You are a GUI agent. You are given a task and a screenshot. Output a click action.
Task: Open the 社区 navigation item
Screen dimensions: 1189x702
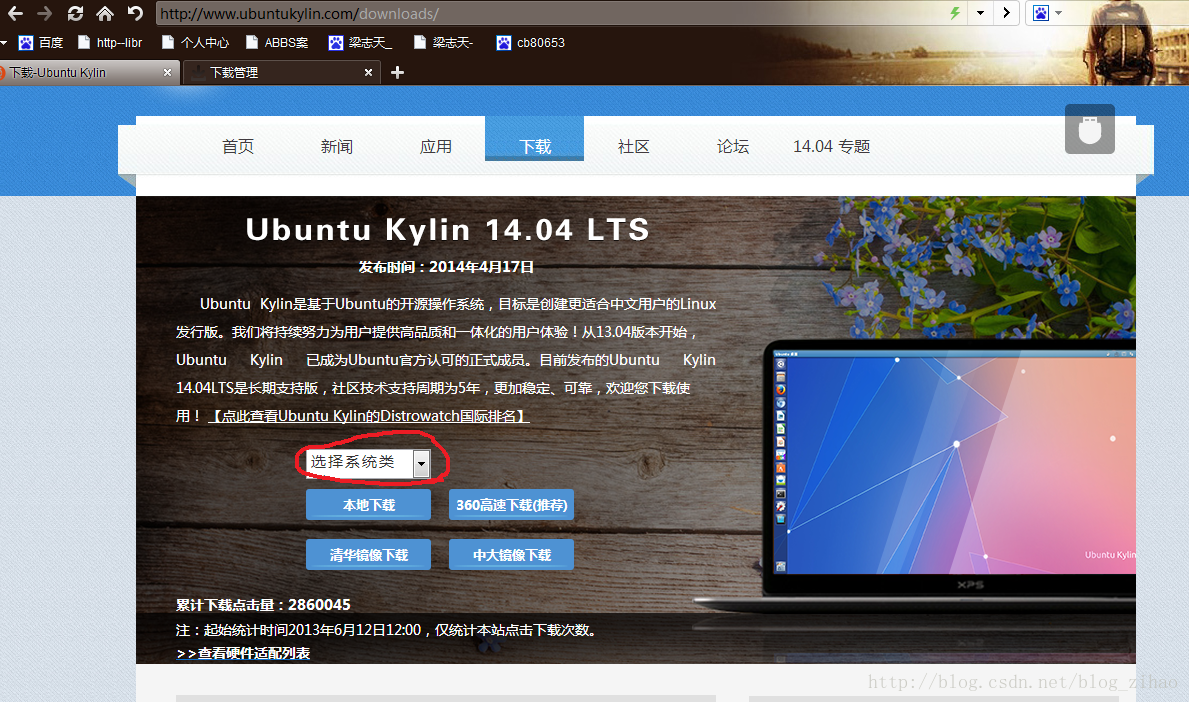(634, 146)
